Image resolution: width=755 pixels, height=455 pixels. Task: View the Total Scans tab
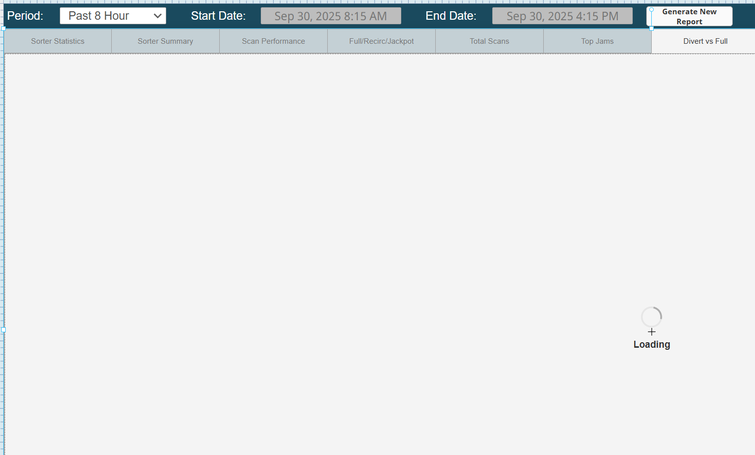(x=489, y=41)
